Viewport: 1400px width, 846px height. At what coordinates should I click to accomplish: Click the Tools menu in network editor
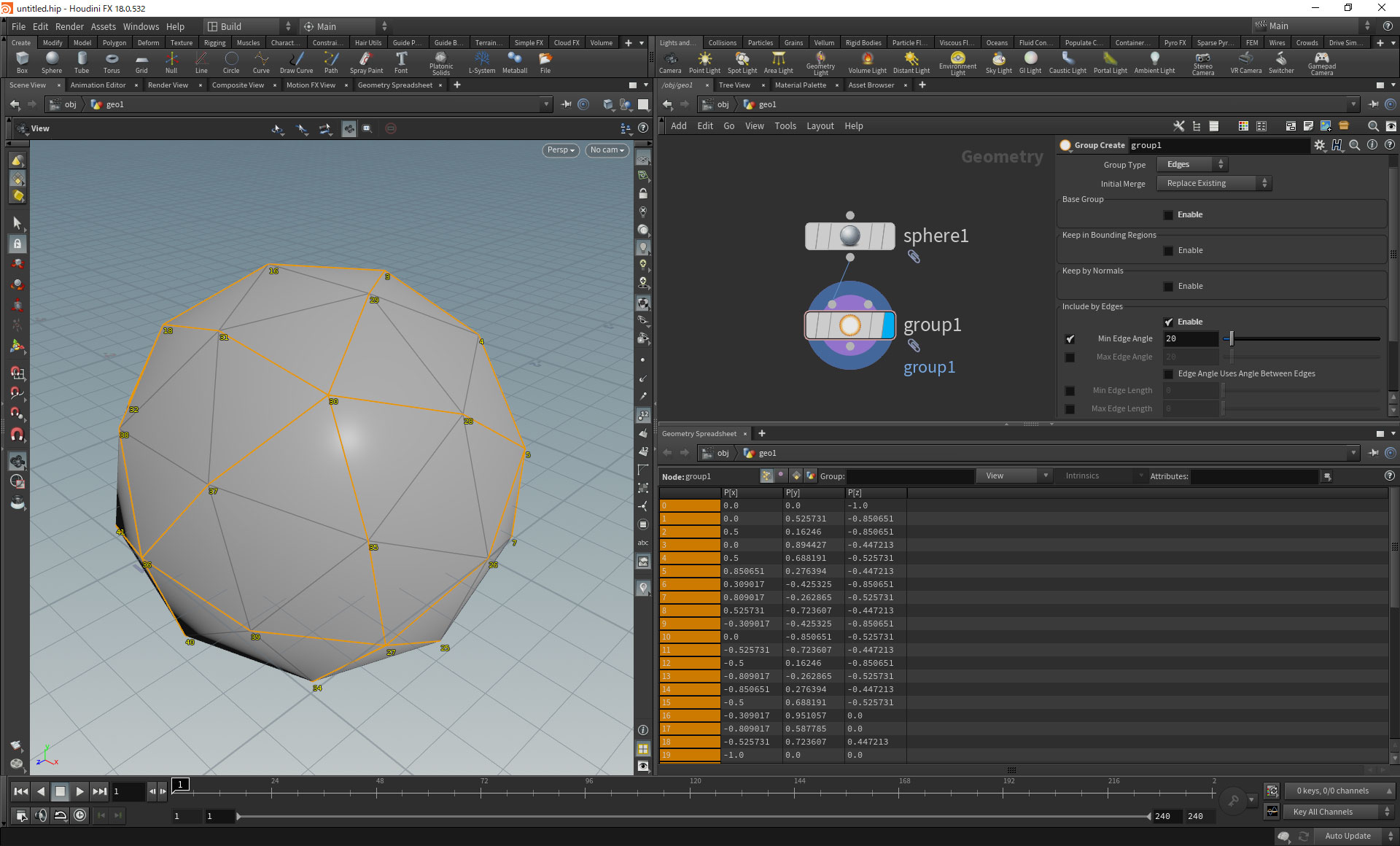coord(785,126)
